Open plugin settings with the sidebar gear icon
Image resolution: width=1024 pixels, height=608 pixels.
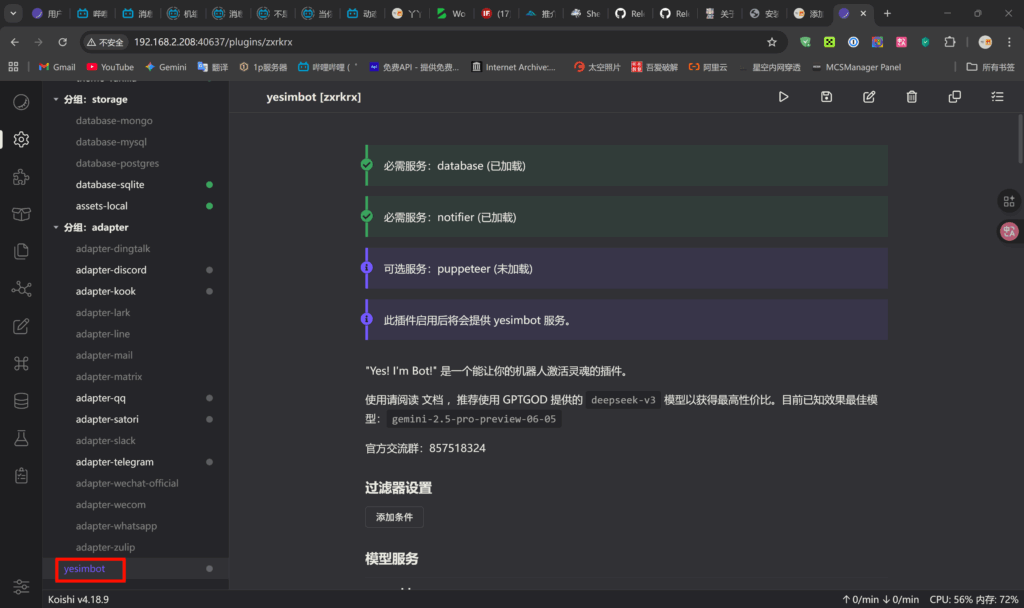click(x=21, y=139)
